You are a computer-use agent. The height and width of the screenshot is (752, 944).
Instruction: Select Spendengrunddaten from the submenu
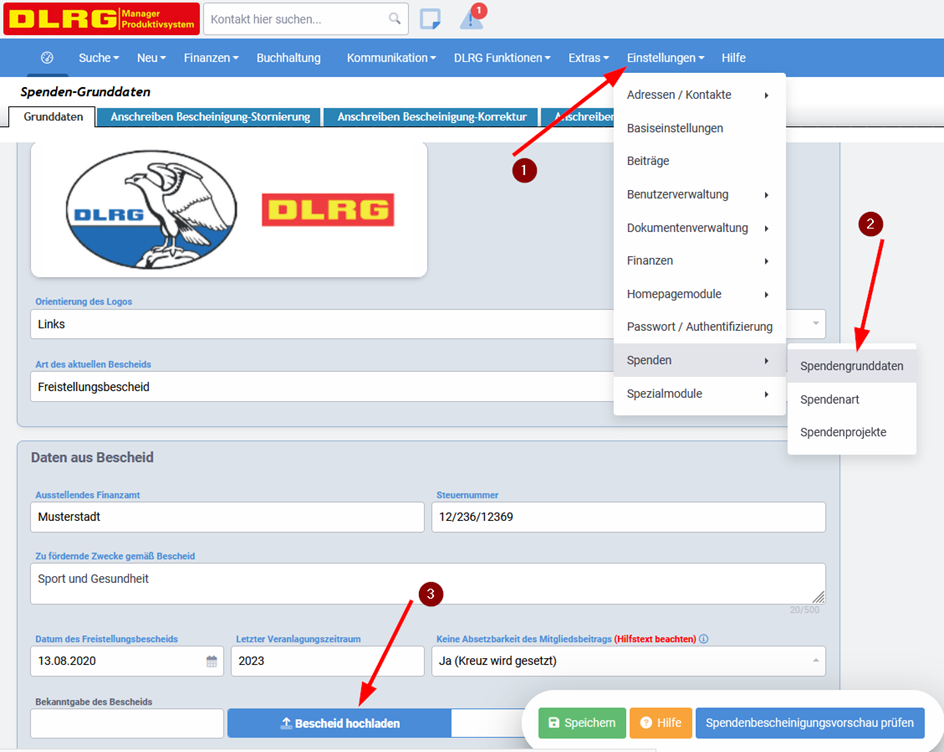click(851, 366)
